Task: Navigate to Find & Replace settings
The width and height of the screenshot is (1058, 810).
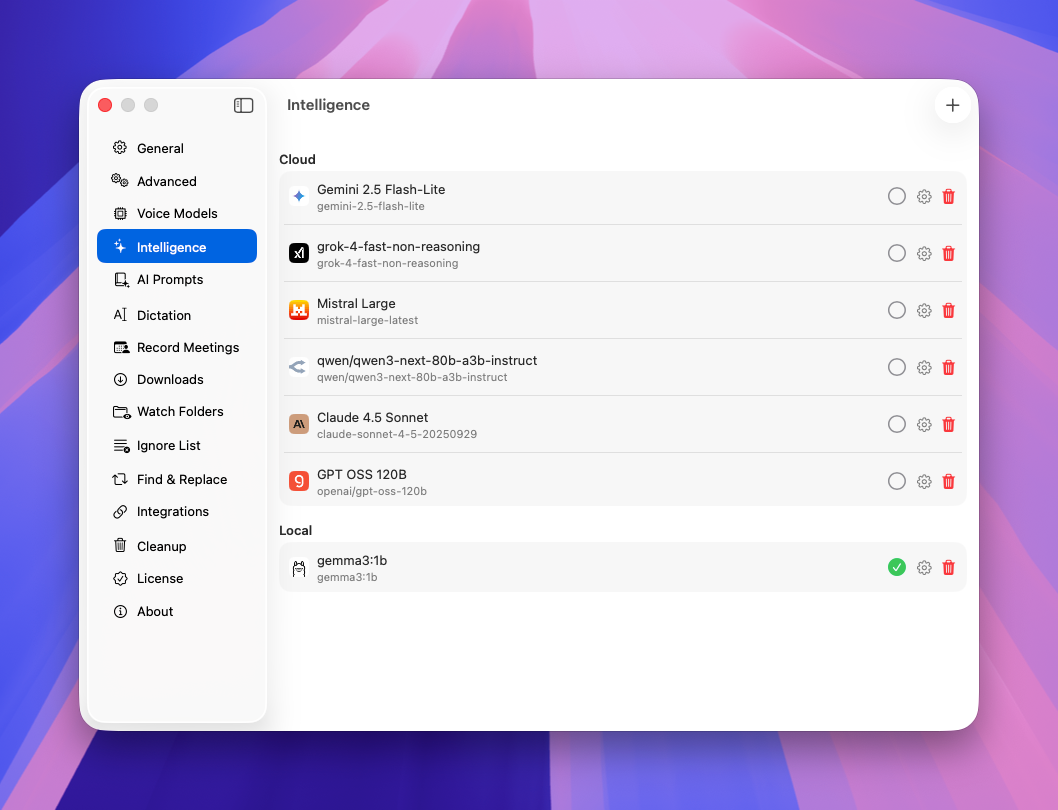Action: (182, 479)
